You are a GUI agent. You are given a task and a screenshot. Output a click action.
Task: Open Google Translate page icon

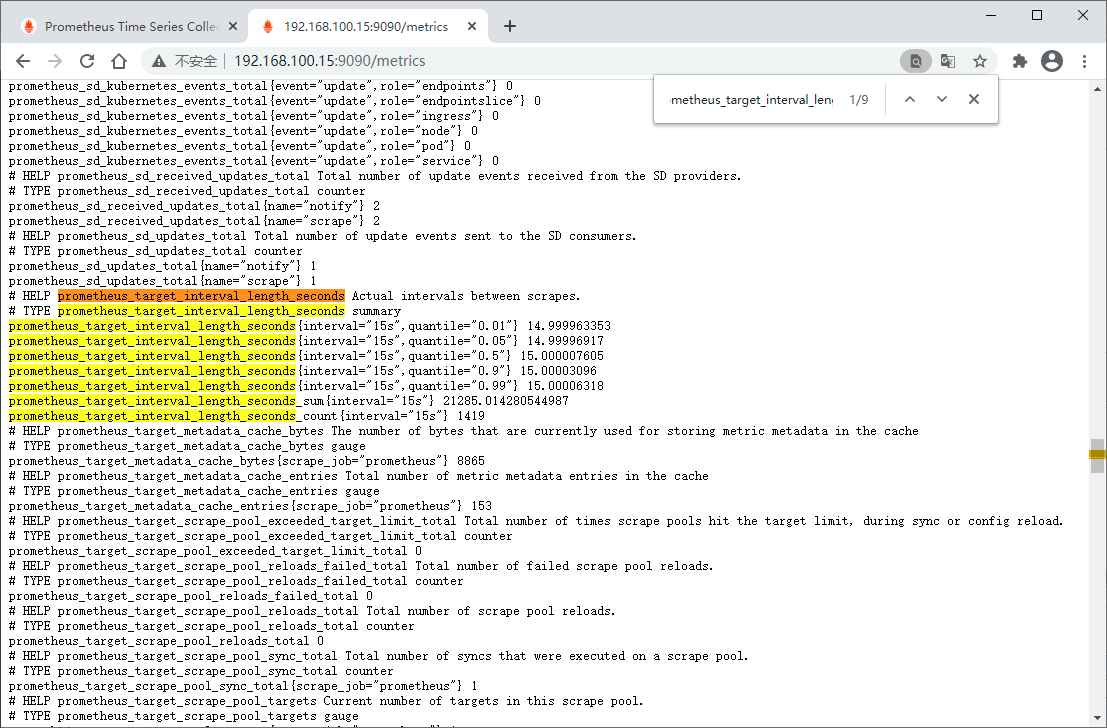pyautogui.click(x=948, y=61)
